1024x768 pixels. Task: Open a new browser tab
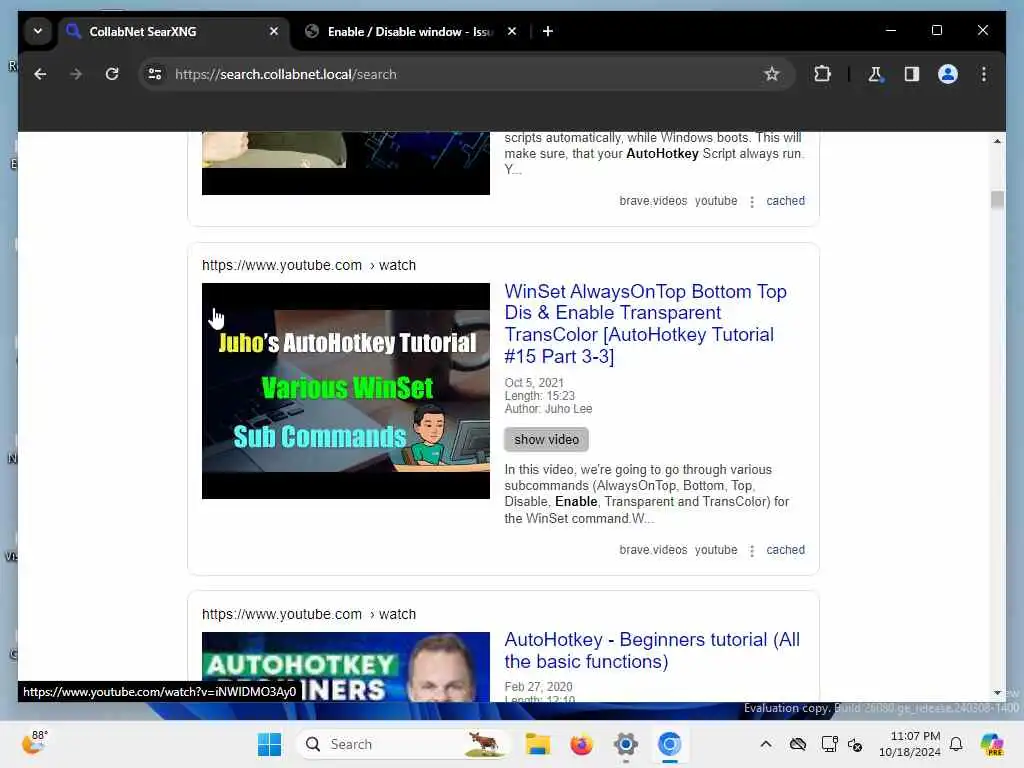(548, 31)
